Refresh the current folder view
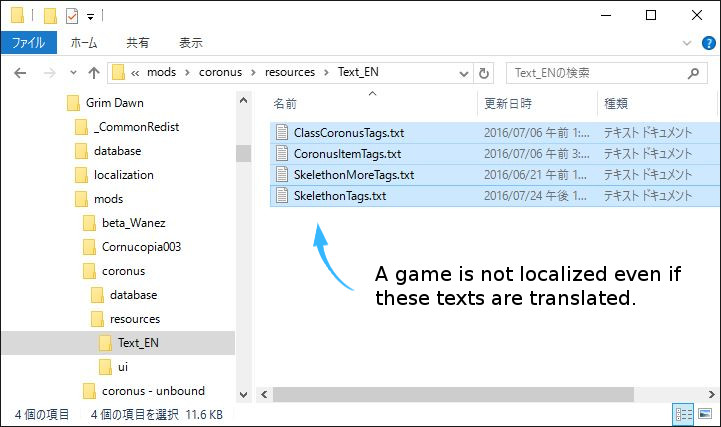721x427 pixels. [x=485, y=73]
